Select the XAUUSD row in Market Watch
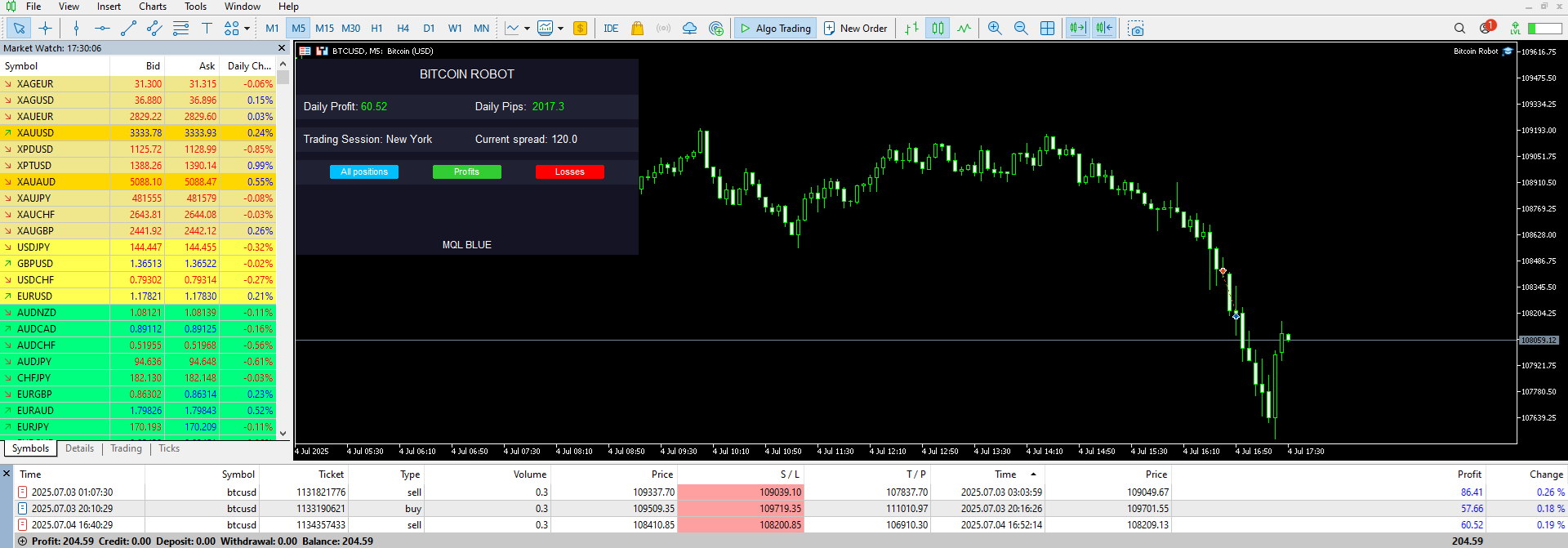The image size is (1568, 548). click(x=138, y=133)
